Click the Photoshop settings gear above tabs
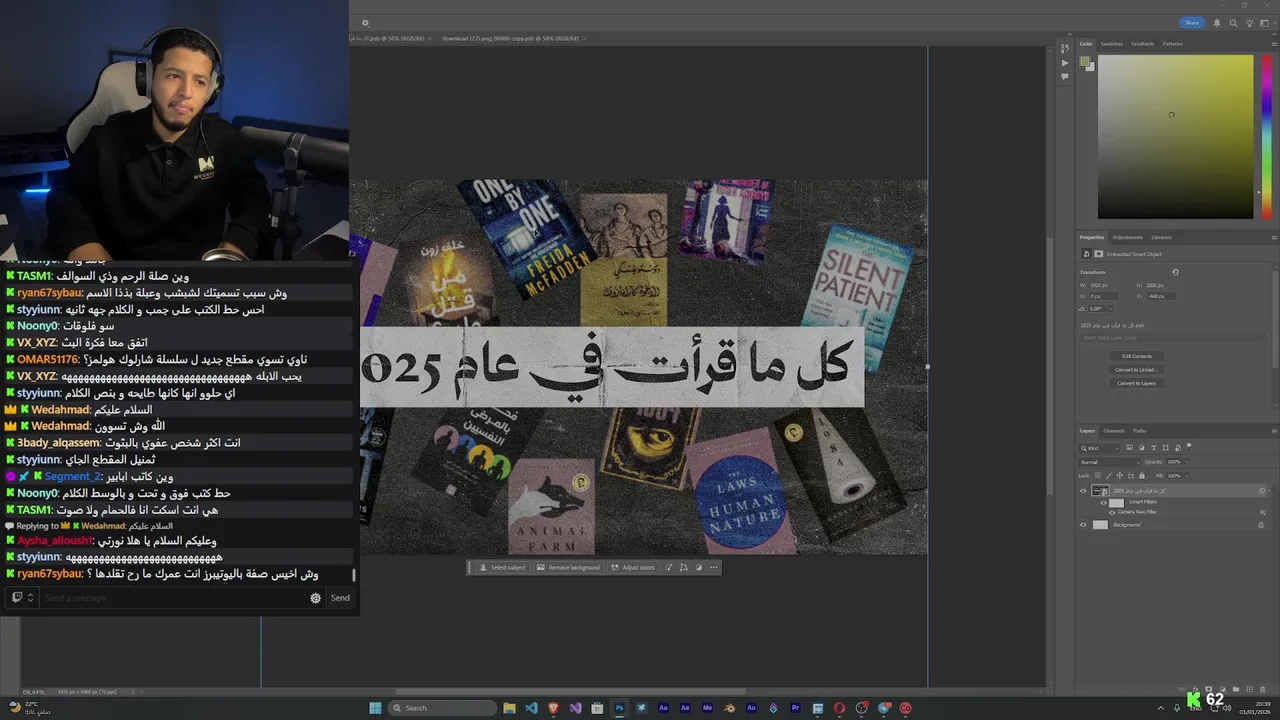 pos(365,23)
